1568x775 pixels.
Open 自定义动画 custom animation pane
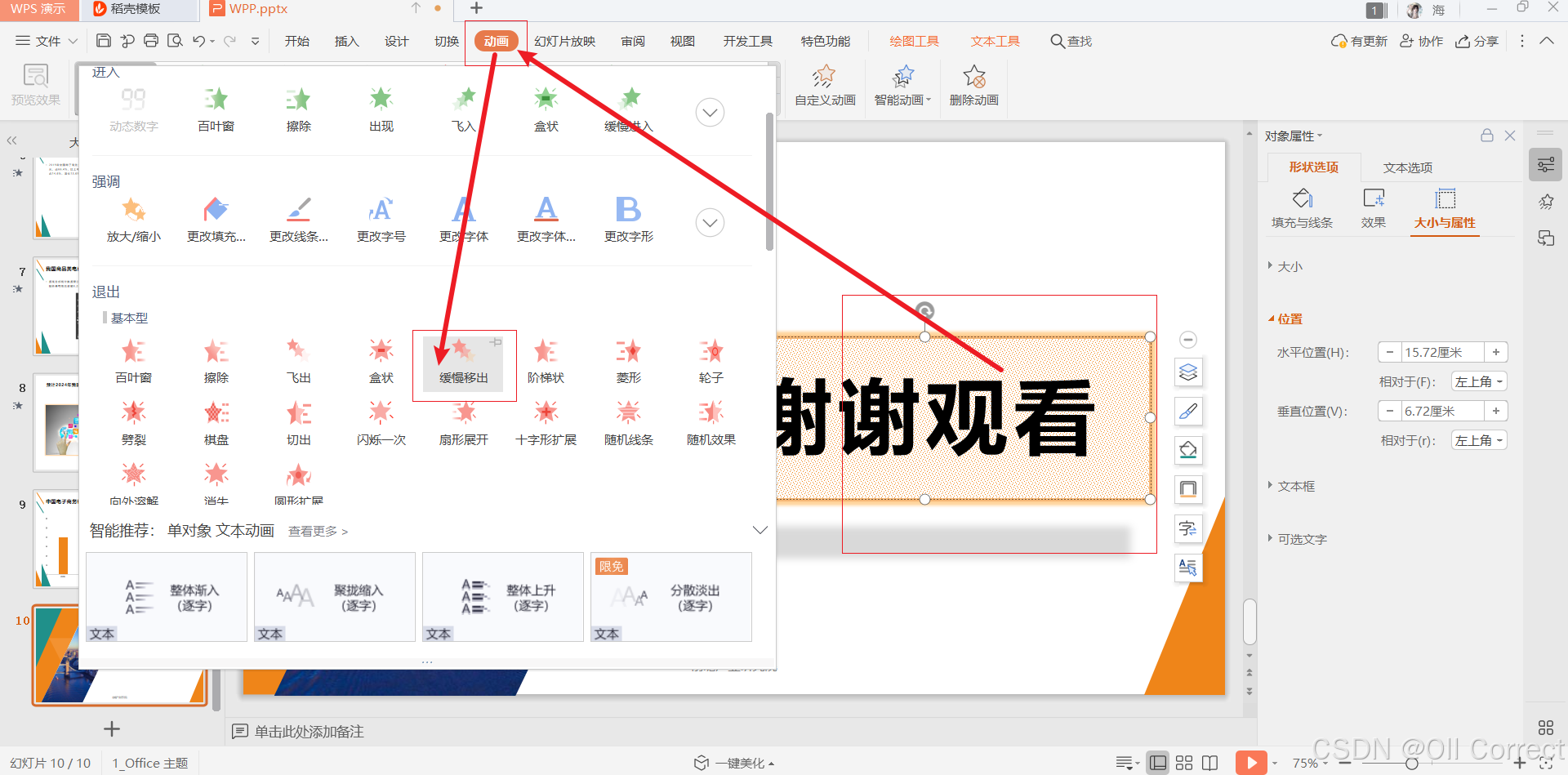(x=825, y=86)
